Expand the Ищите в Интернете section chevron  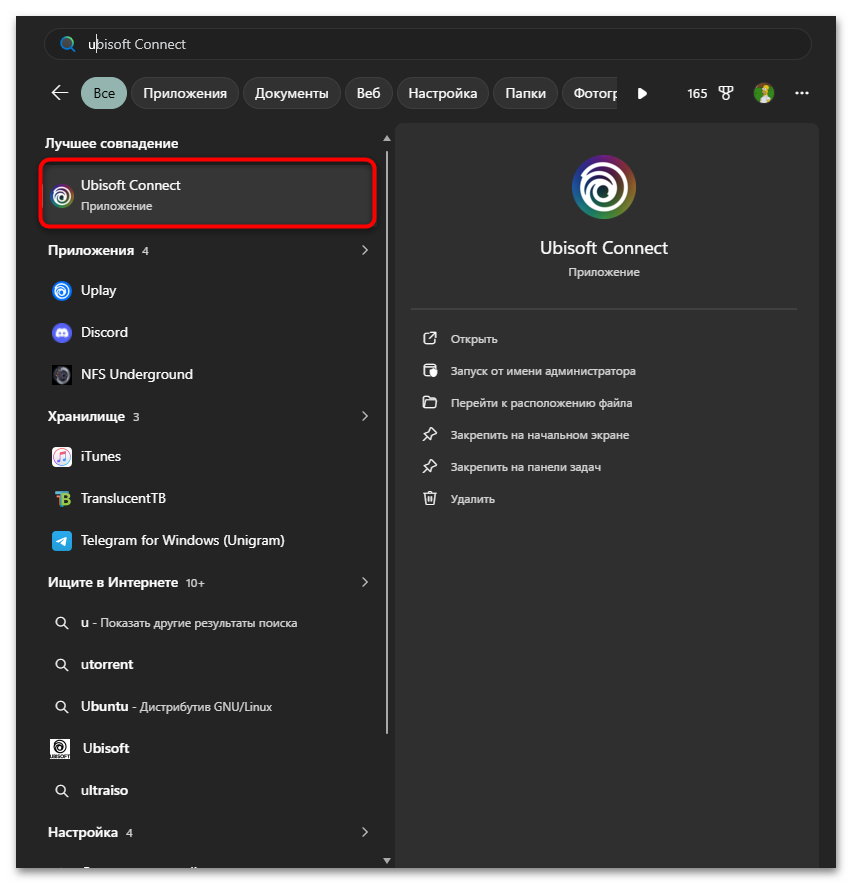point(365,582)
